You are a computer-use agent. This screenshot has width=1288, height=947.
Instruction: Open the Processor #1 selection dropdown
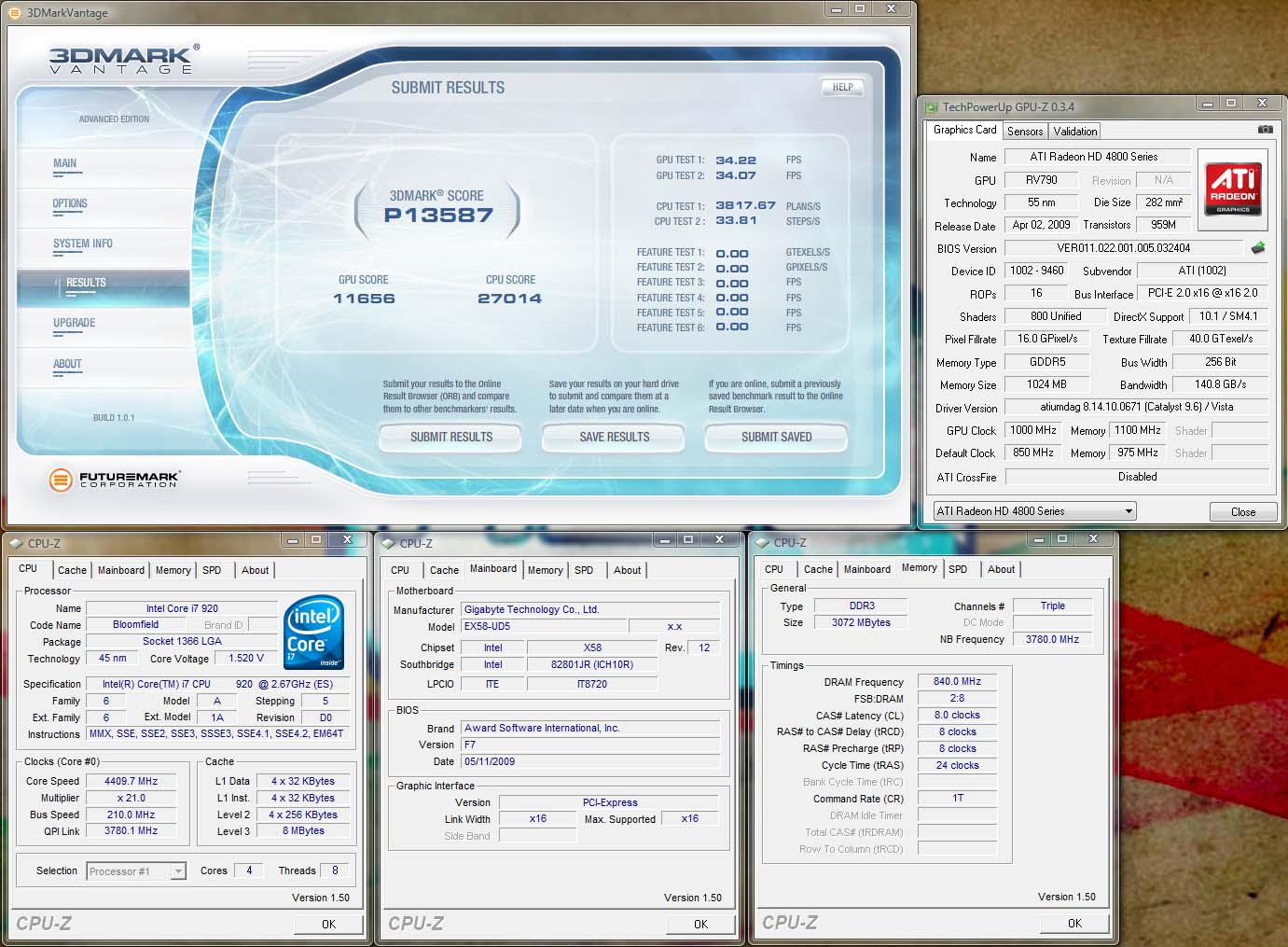point(136,871)
